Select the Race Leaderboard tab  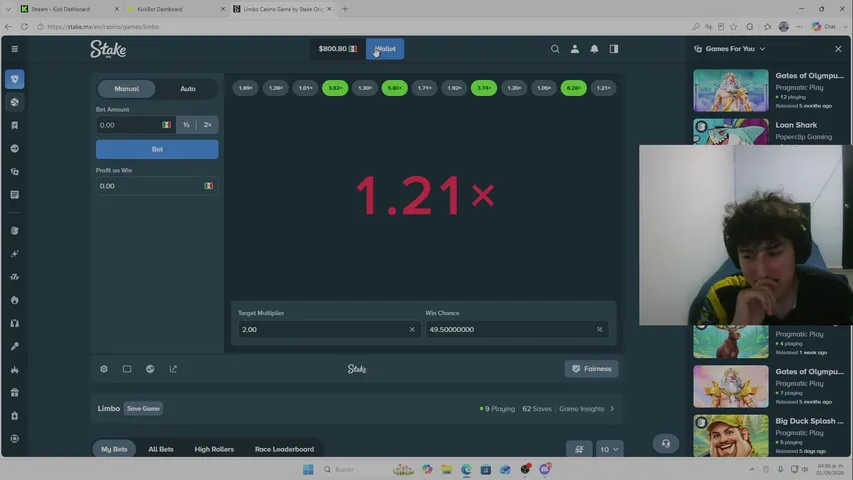coord(285,450)
